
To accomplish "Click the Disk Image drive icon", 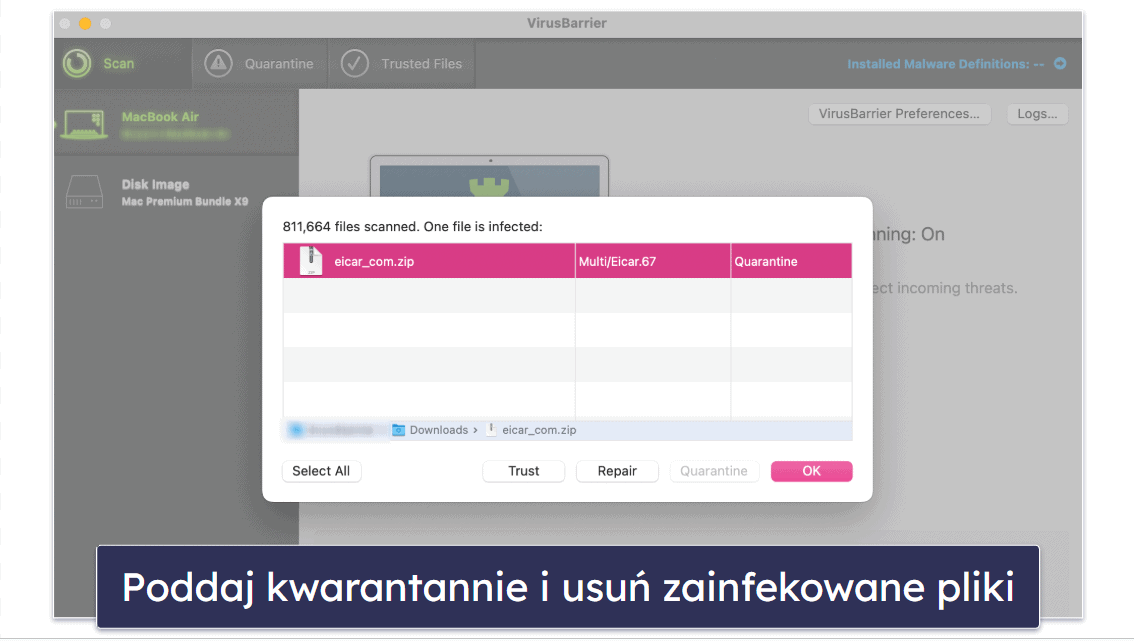I will [x=84, y=192].
